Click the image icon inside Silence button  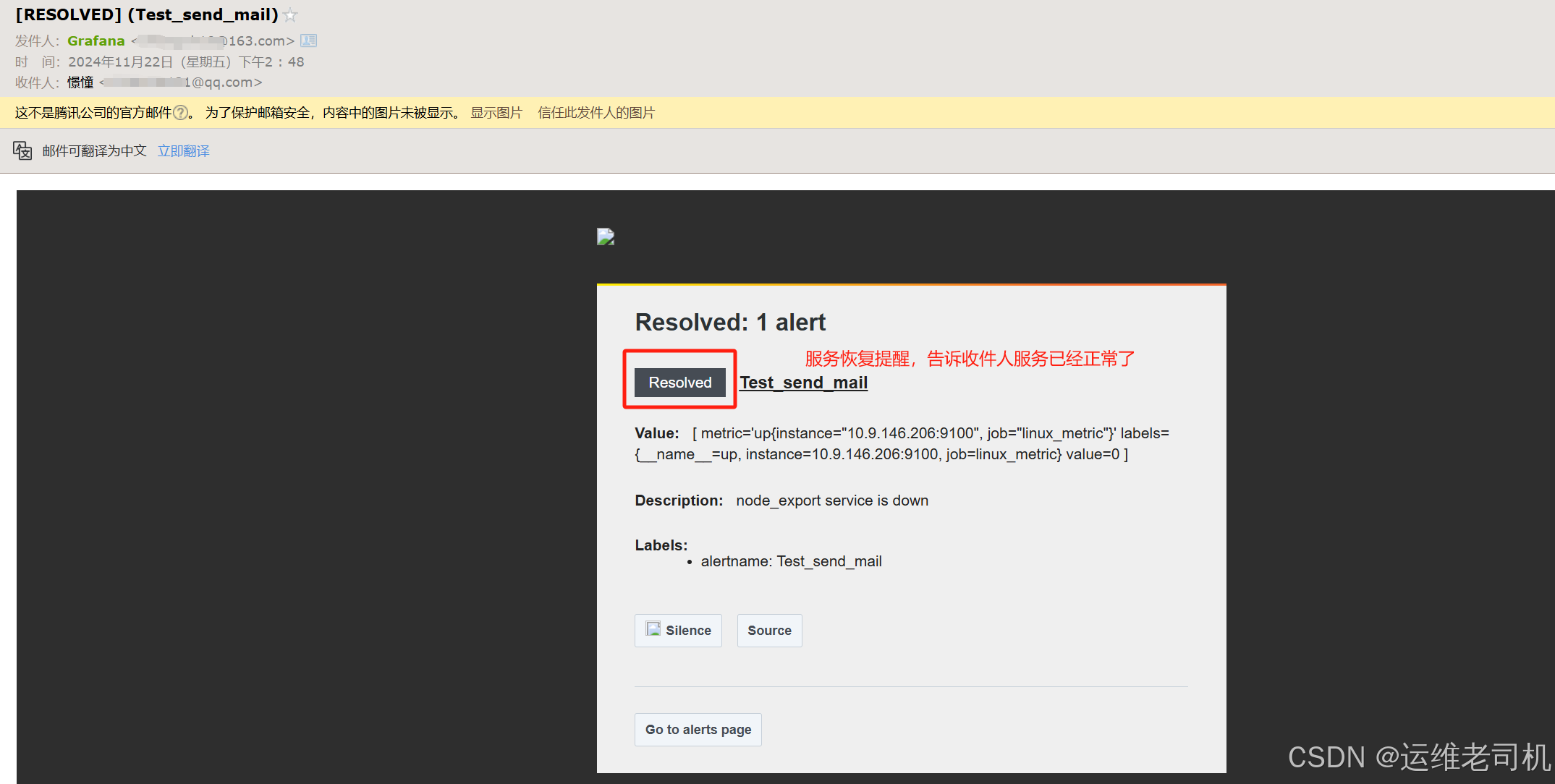pyautogui.click(x=653, y=629)
